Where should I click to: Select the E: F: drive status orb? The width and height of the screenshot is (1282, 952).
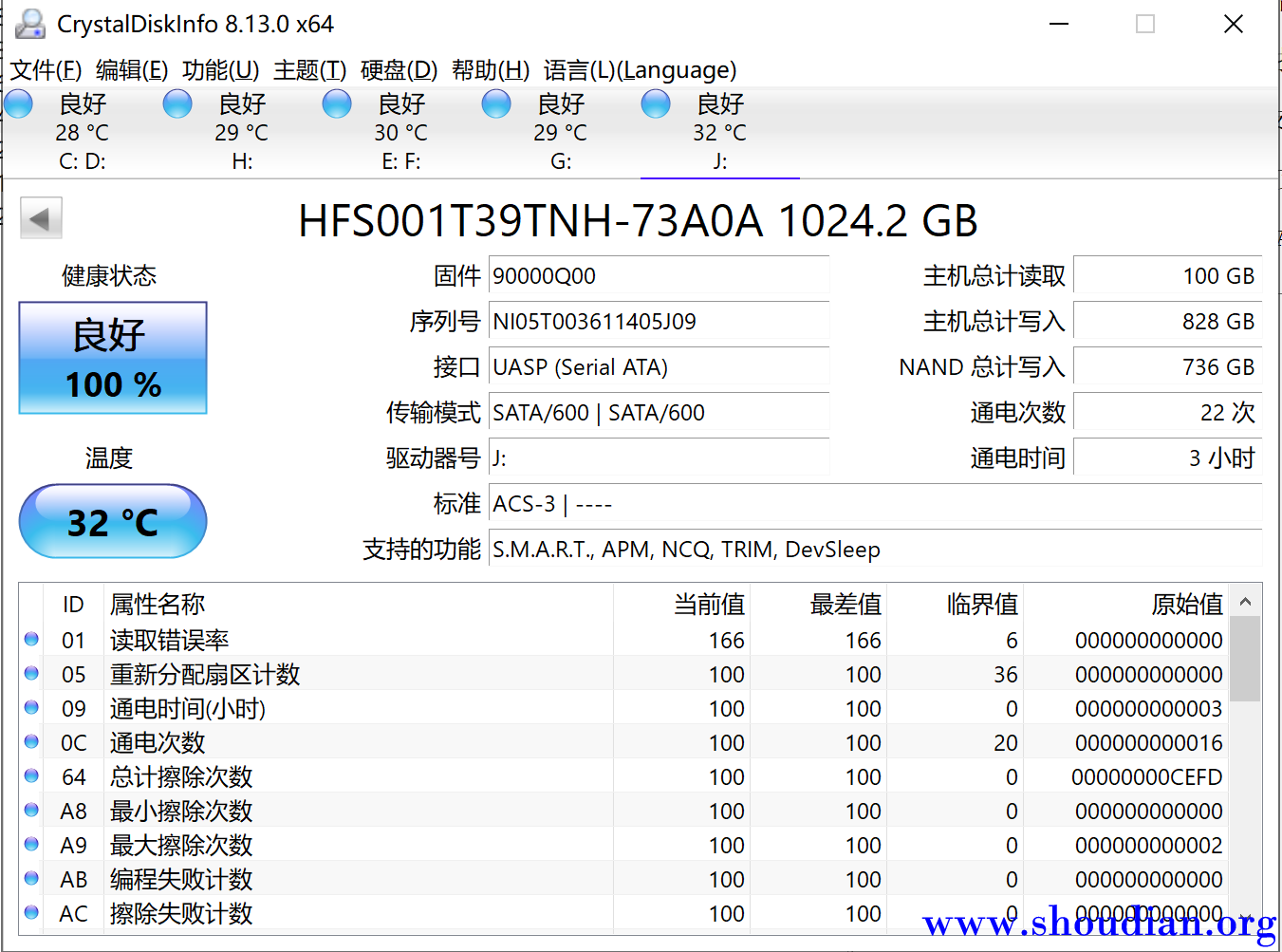(337, 103)
